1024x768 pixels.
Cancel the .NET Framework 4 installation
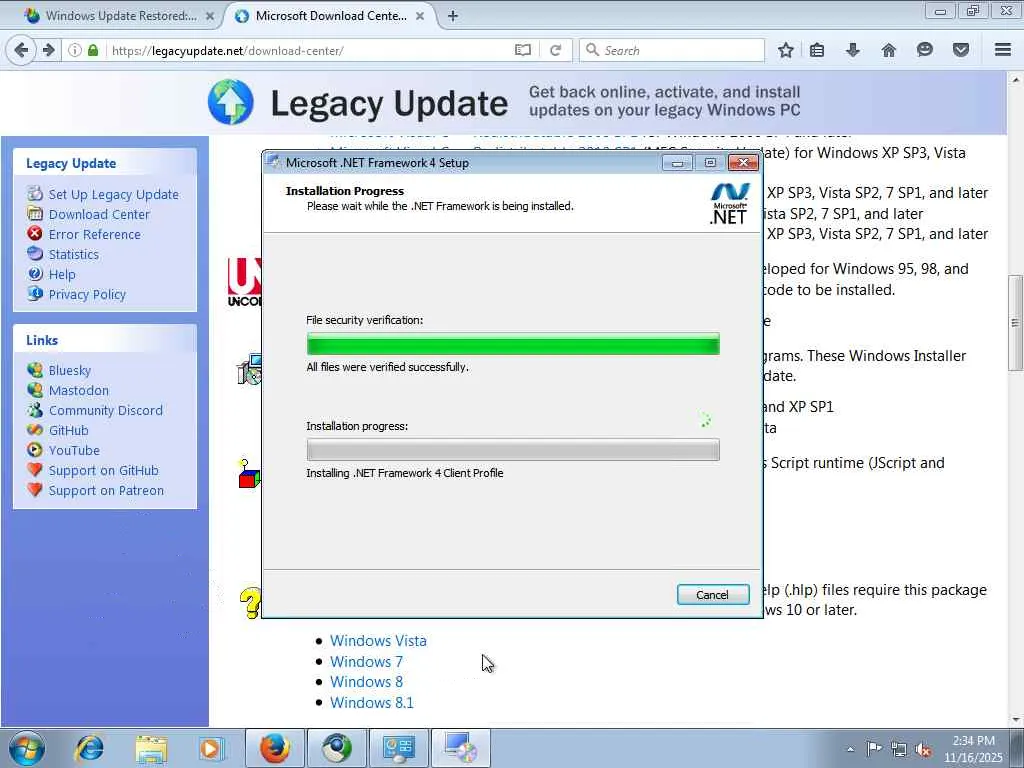click(712, 594)
